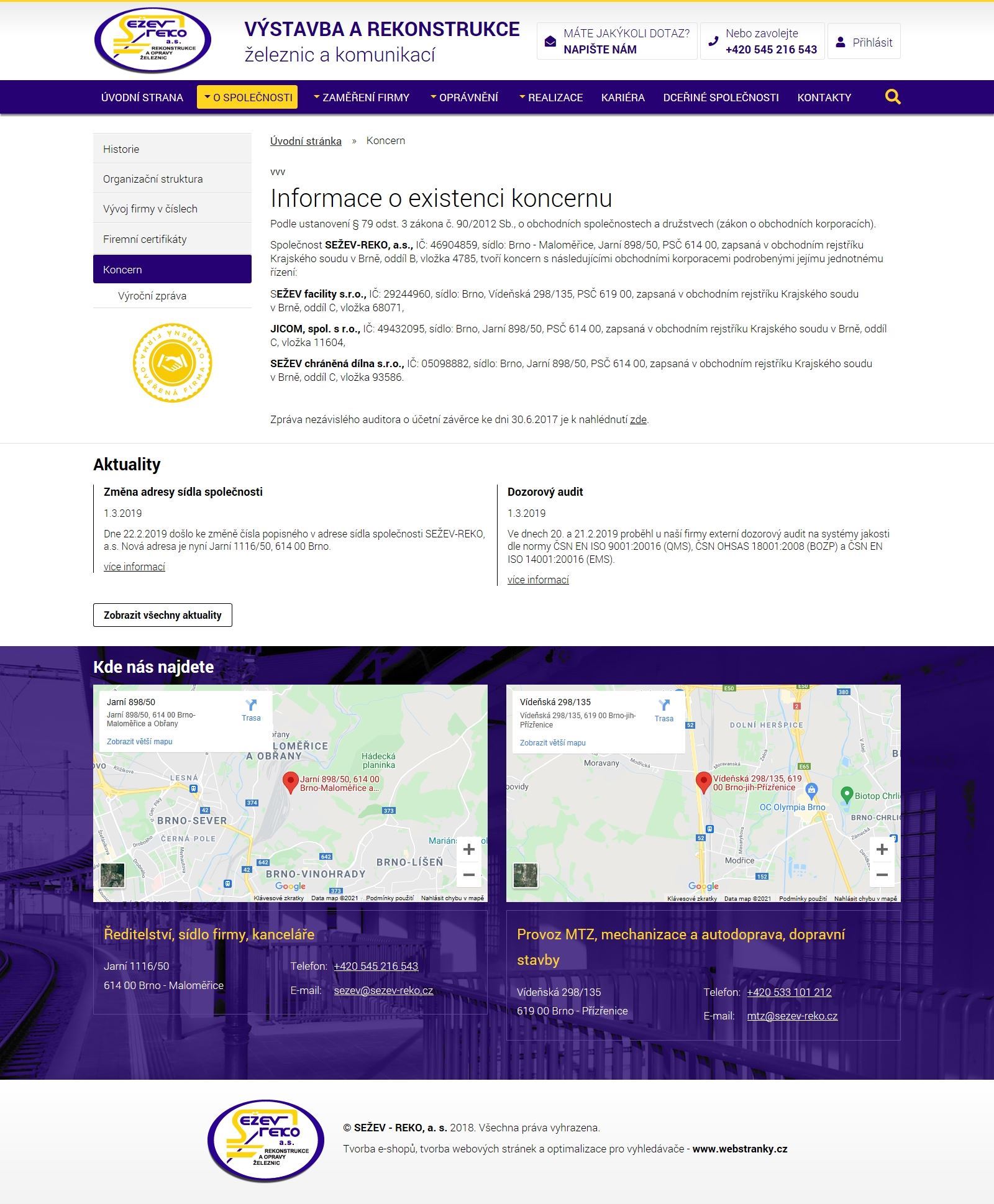Click the Zobrazit všechny aktuality button
The height and width of the screenshot is (1204, 994).
click(x=163, y=615)
